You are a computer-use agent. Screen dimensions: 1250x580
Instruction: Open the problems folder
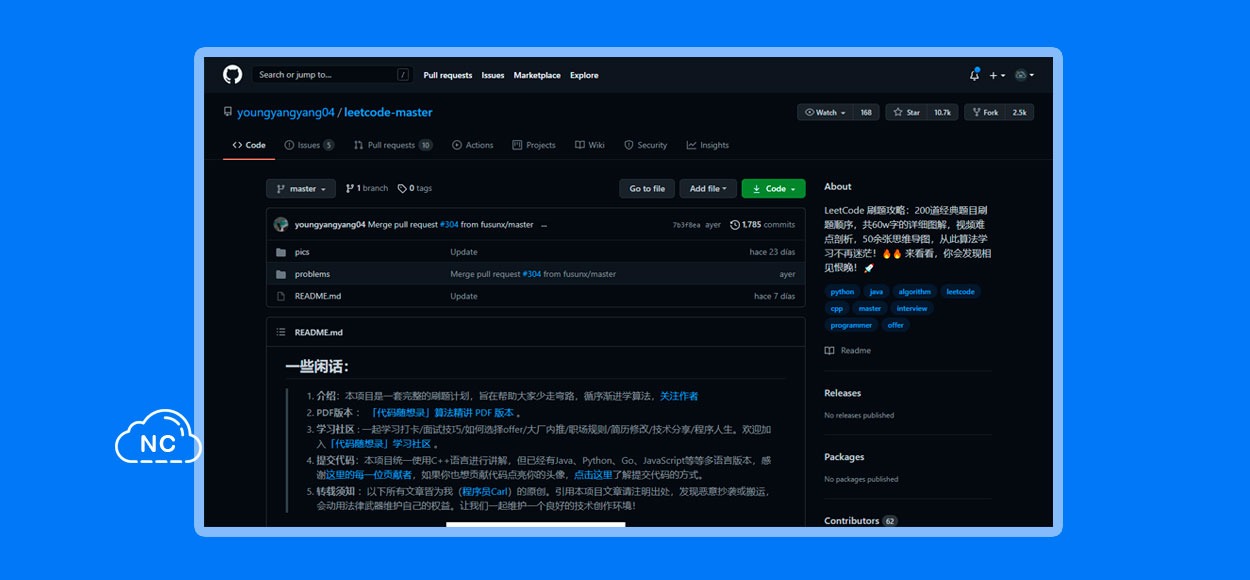(x=312, y=274)
